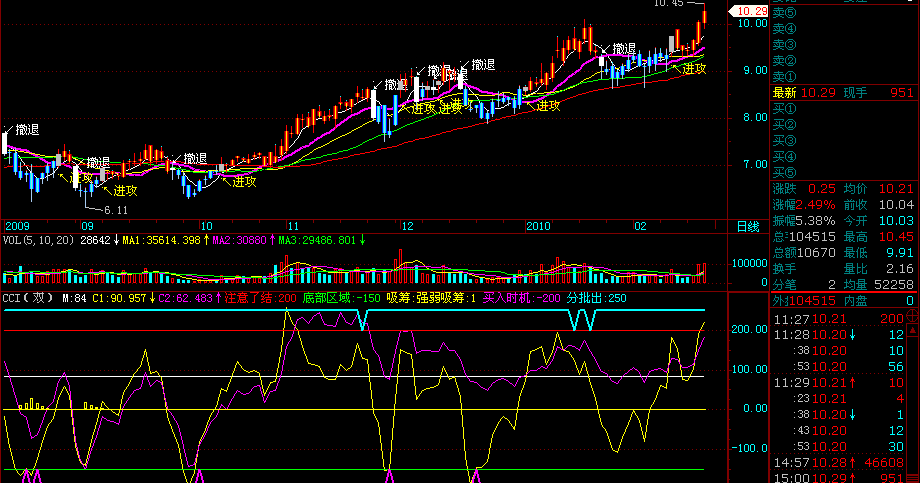Viewport: 920px width, 483px height.
Task: Click the scroll icon at tick list bottom
Action: coord(913,479)
